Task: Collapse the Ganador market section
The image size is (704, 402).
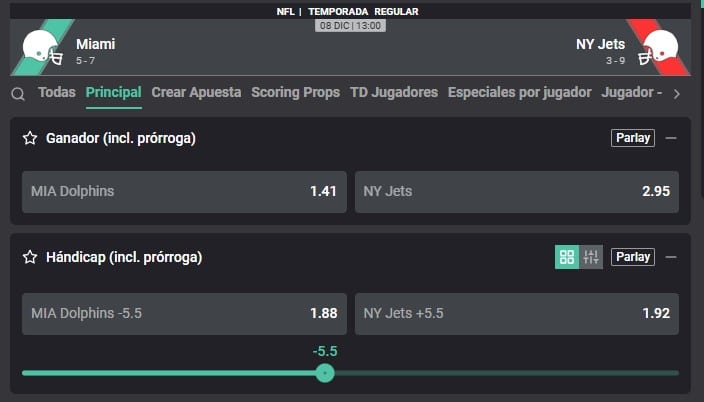Action: [671, 138]
